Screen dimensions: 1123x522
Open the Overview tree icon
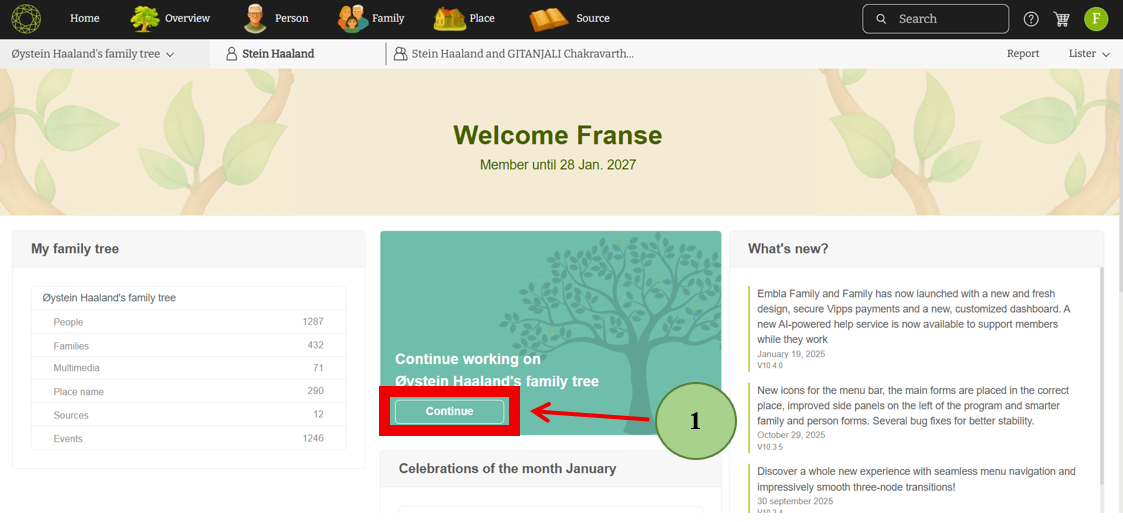tap(146, 18)
